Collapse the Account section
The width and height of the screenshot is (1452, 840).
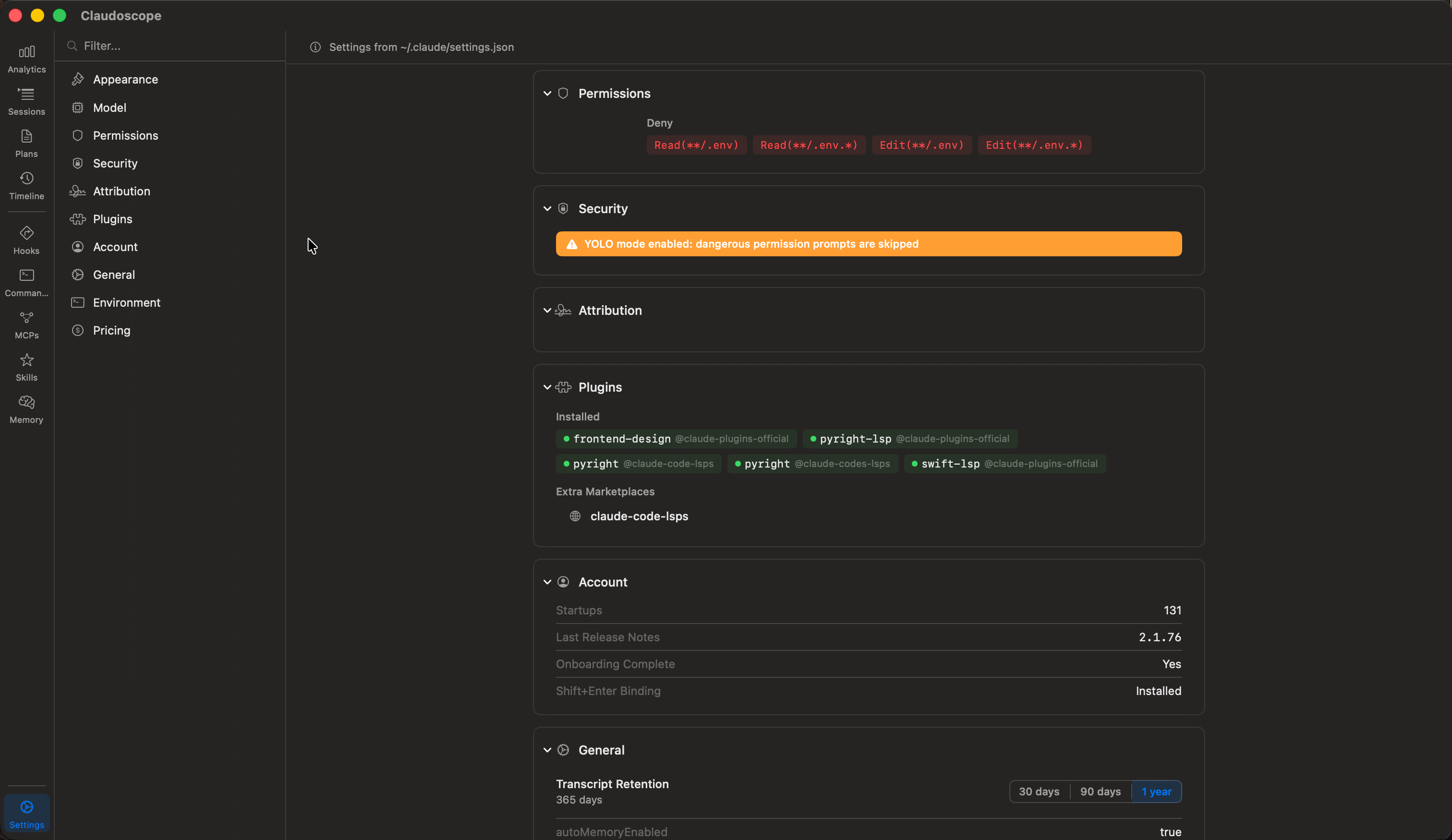(547, 582)
